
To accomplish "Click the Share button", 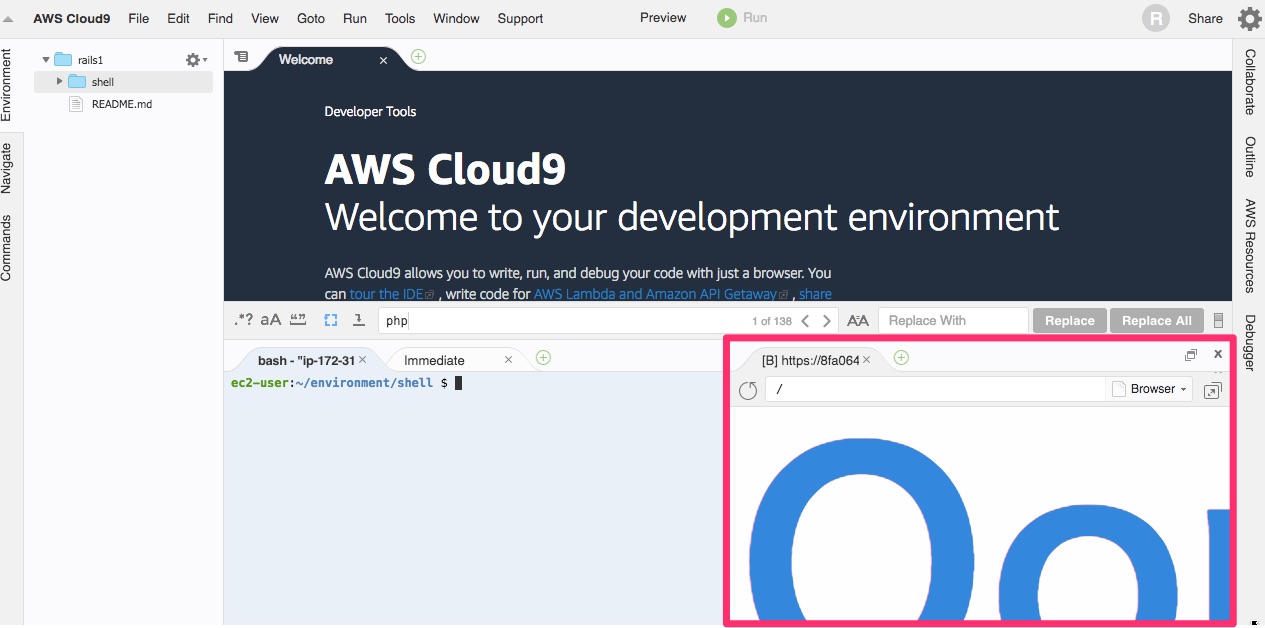I will [1205, 18].
